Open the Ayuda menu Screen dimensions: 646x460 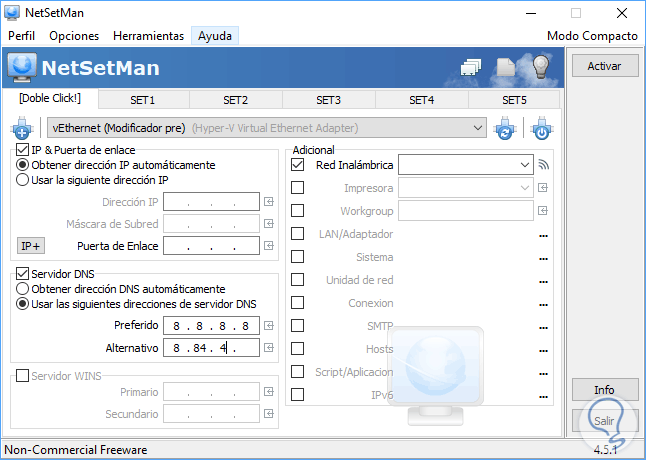click(215, 36)
